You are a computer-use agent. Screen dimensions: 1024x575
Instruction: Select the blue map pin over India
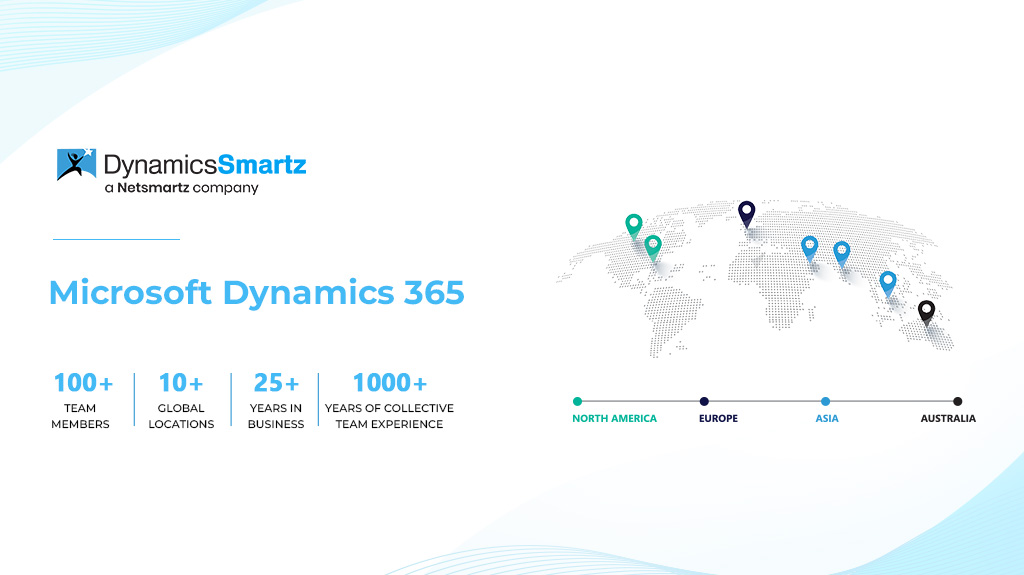tap(842, 252)
